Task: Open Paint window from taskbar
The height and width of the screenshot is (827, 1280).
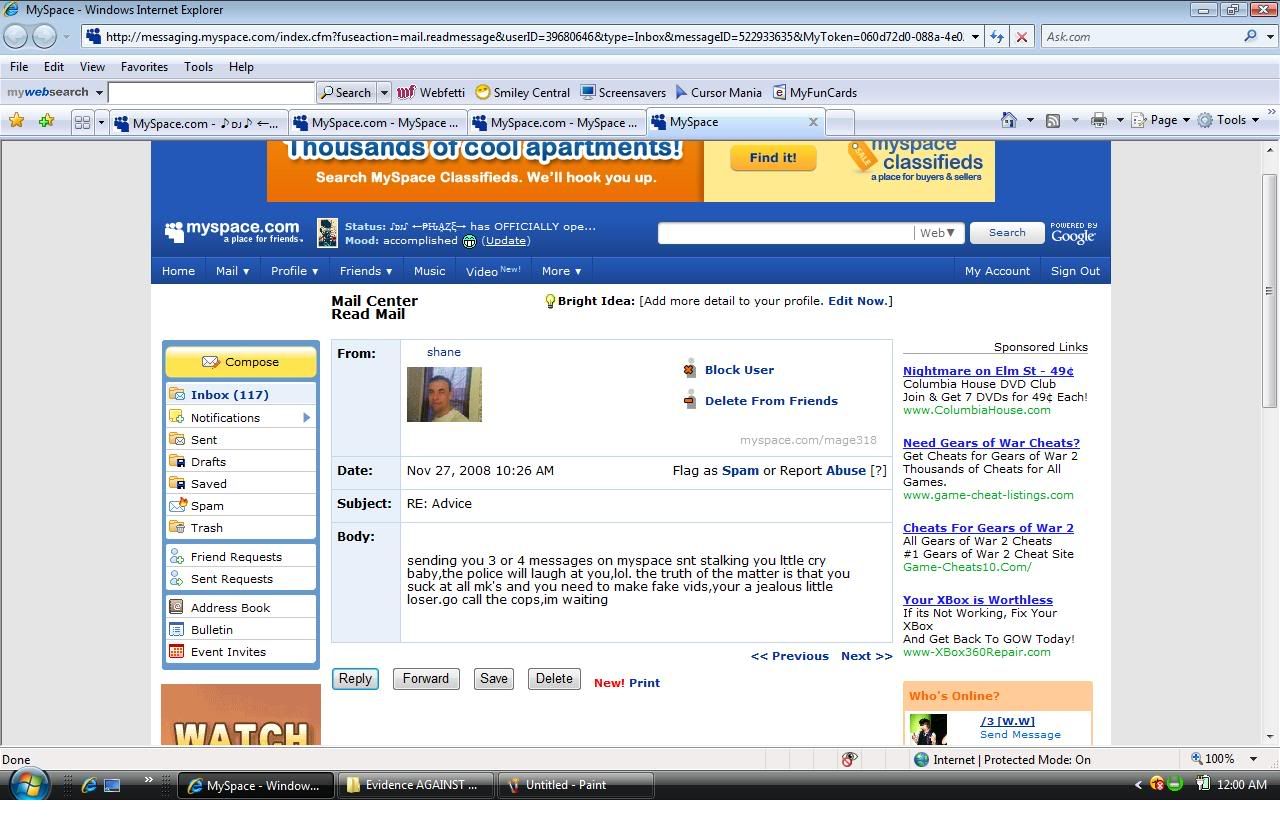Action: click(x=576, y=785)
